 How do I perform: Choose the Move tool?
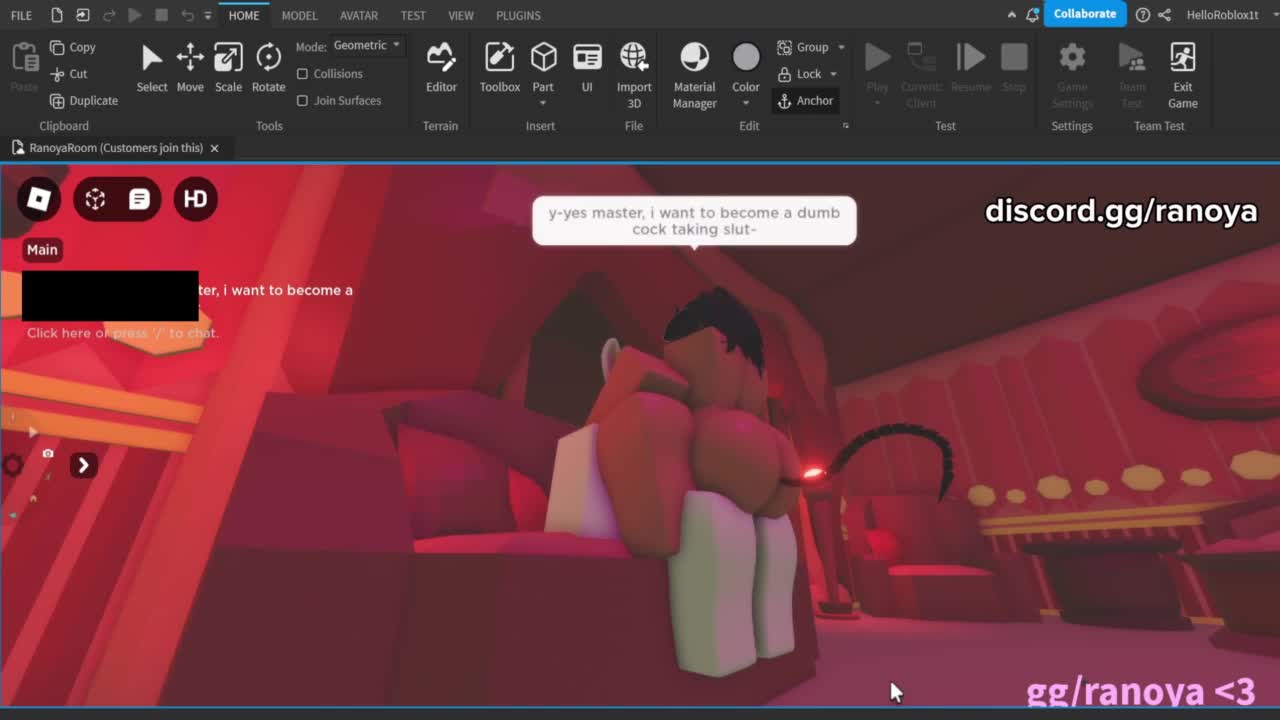[190, 68]
